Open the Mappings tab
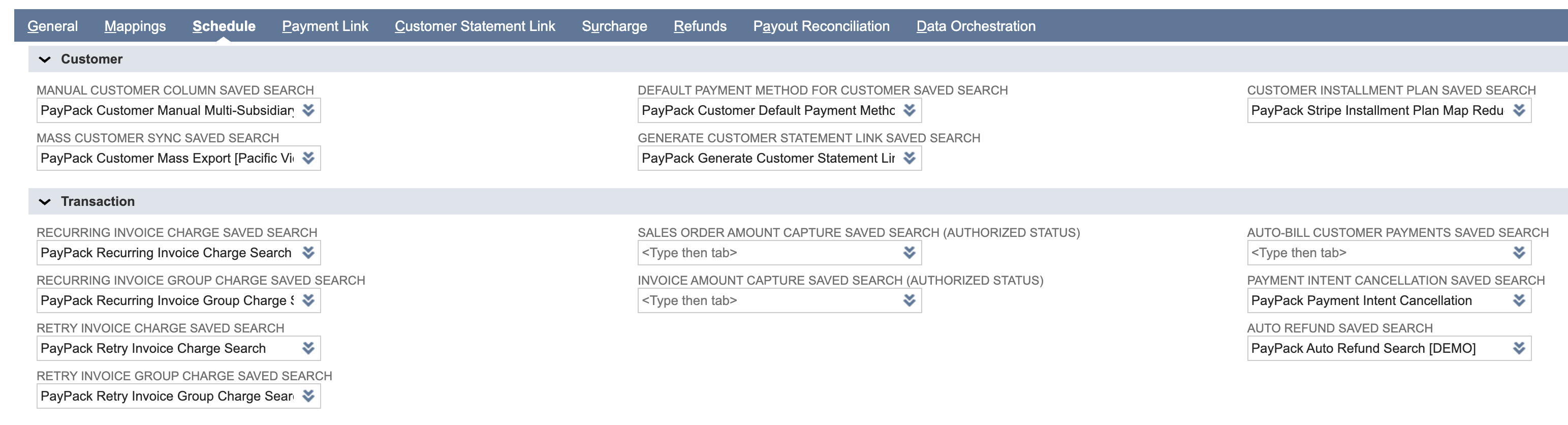Screen dimensions: 1568x425 coord(135,26)
